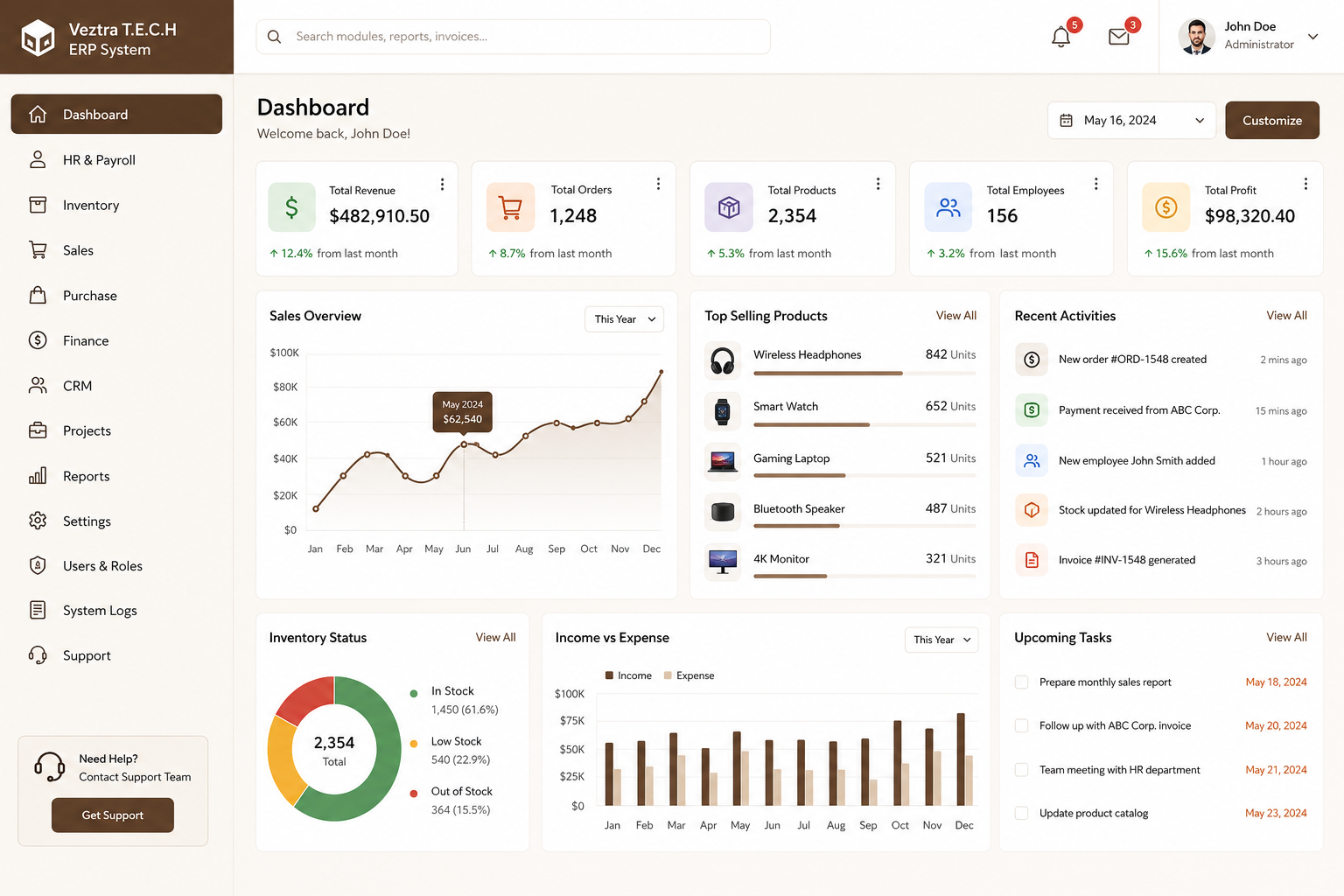
Task: Click the Smart Watch sales progress bar
Action: click(x=864, y=425)
